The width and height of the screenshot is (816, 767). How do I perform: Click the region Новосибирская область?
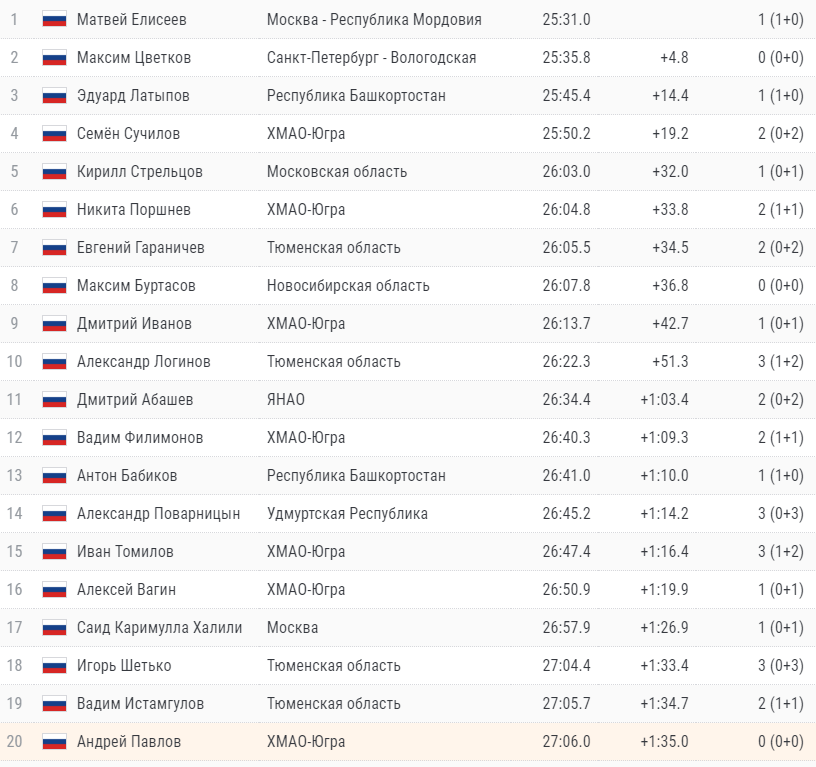(348, 286)
